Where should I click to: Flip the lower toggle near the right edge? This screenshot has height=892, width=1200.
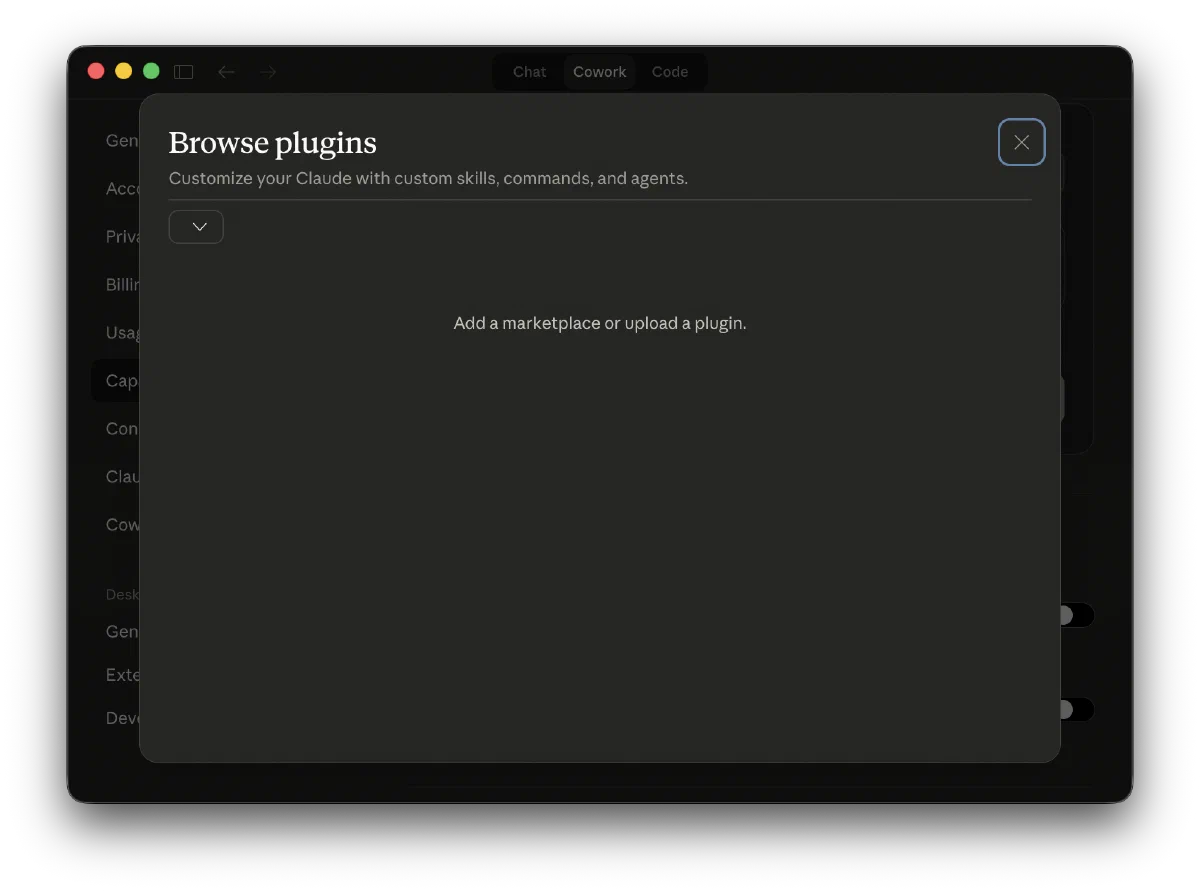[1072, 710]
